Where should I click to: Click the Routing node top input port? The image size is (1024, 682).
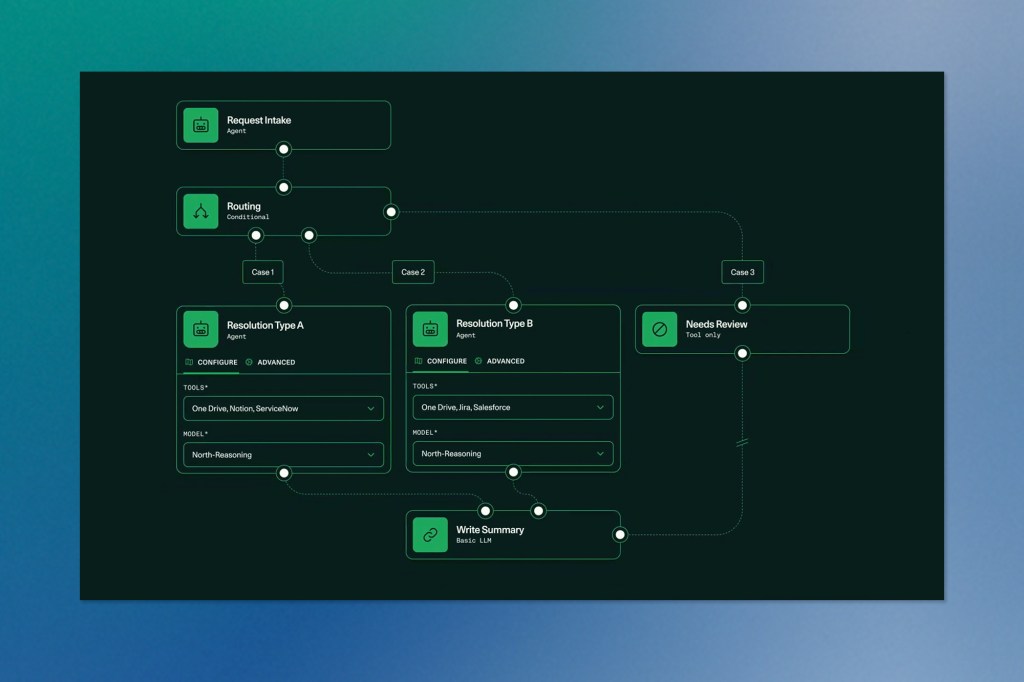click(x=283, y=187)
